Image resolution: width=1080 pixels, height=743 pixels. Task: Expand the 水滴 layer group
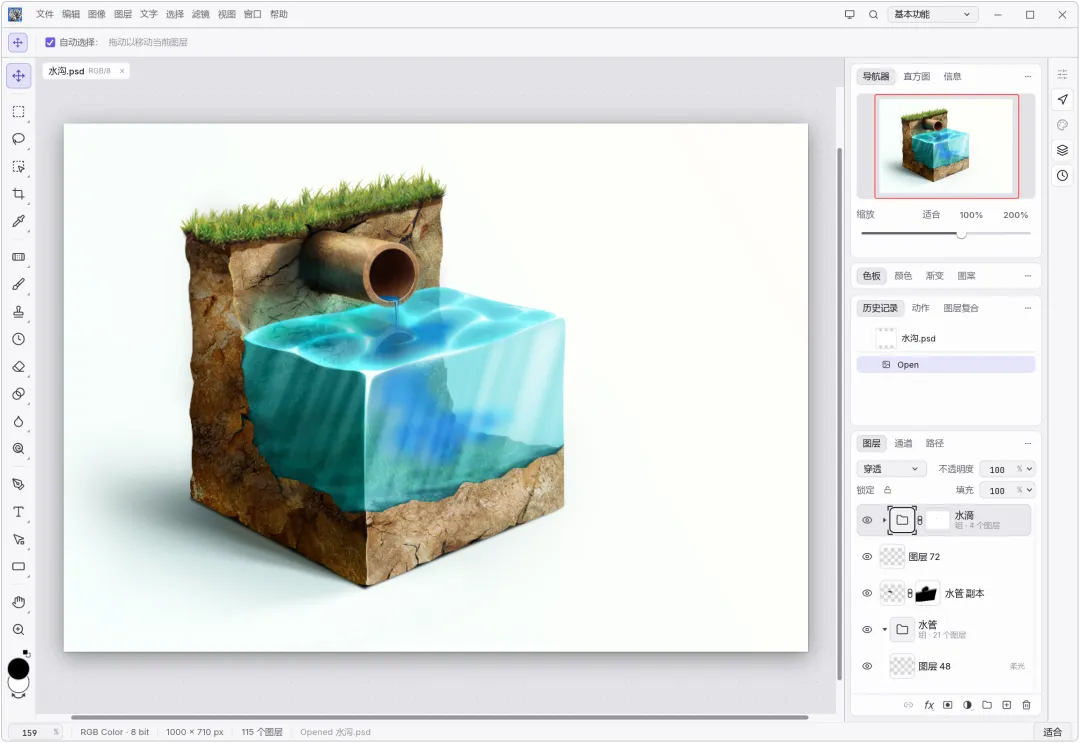884,520
